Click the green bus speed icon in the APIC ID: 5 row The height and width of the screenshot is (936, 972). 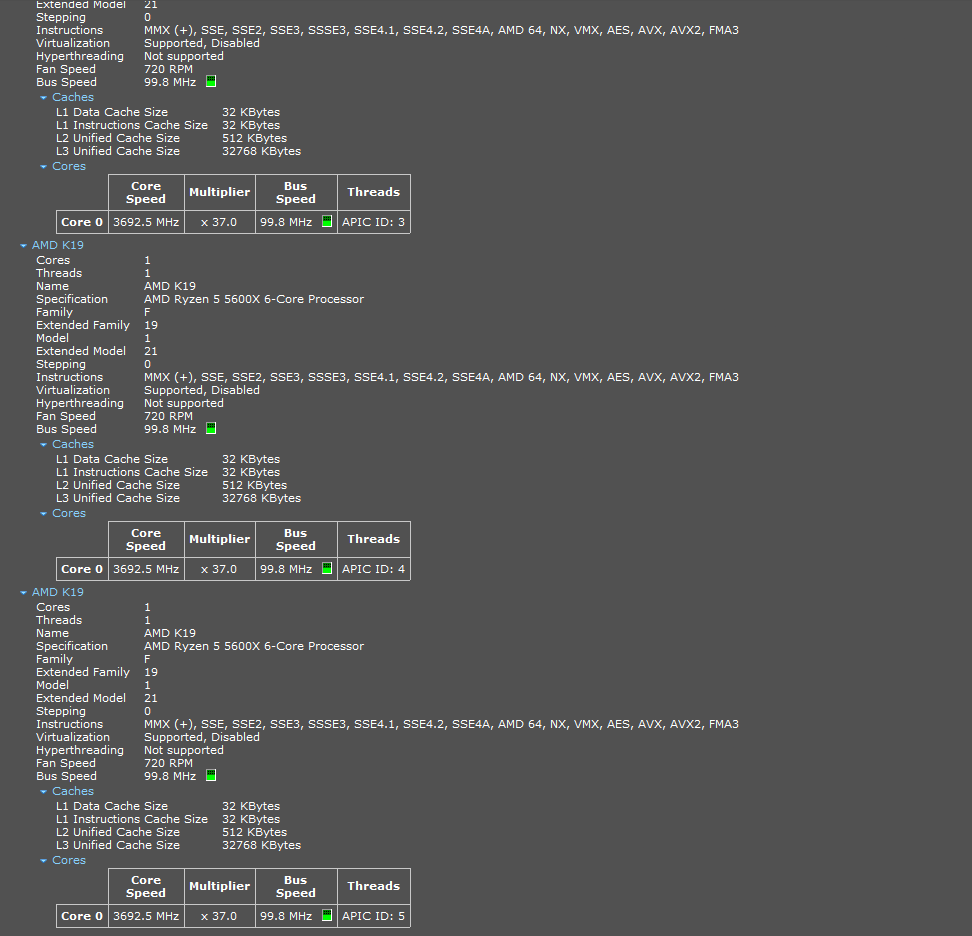[x=327, y=916]
